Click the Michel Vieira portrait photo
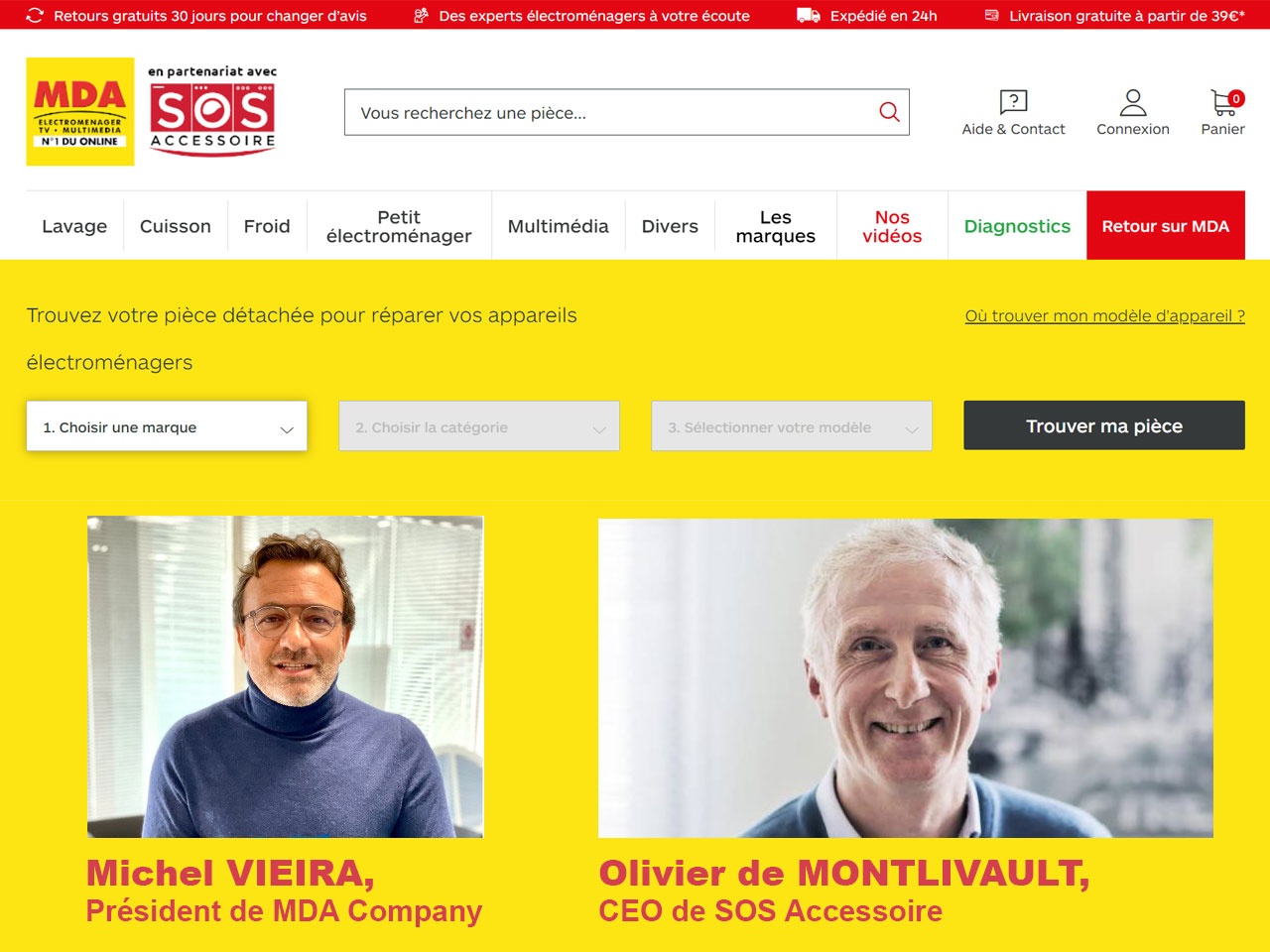This screenshot has height=952, width=1270. coord(285,676)
